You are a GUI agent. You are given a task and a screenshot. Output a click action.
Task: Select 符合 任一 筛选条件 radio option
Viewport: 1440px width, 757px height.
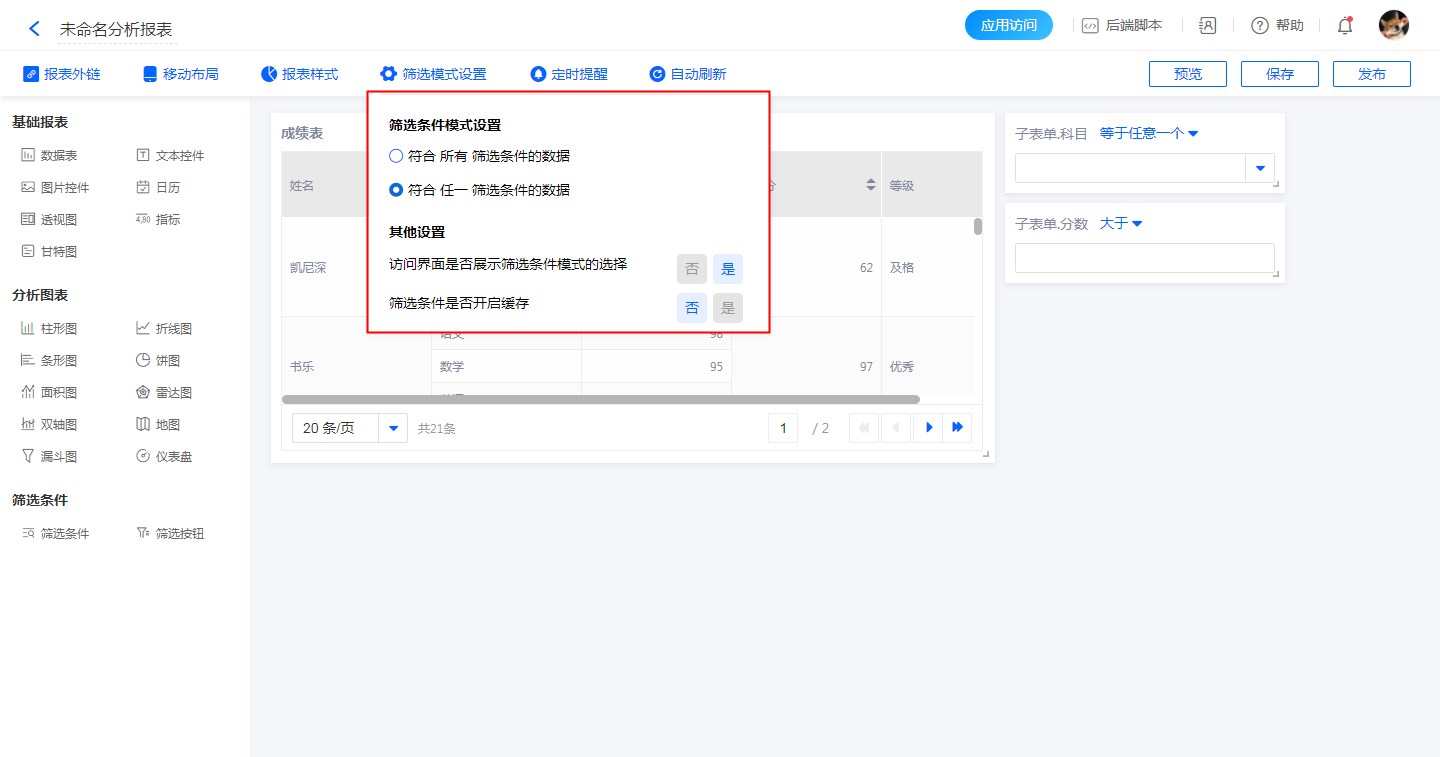click(397, 189)
